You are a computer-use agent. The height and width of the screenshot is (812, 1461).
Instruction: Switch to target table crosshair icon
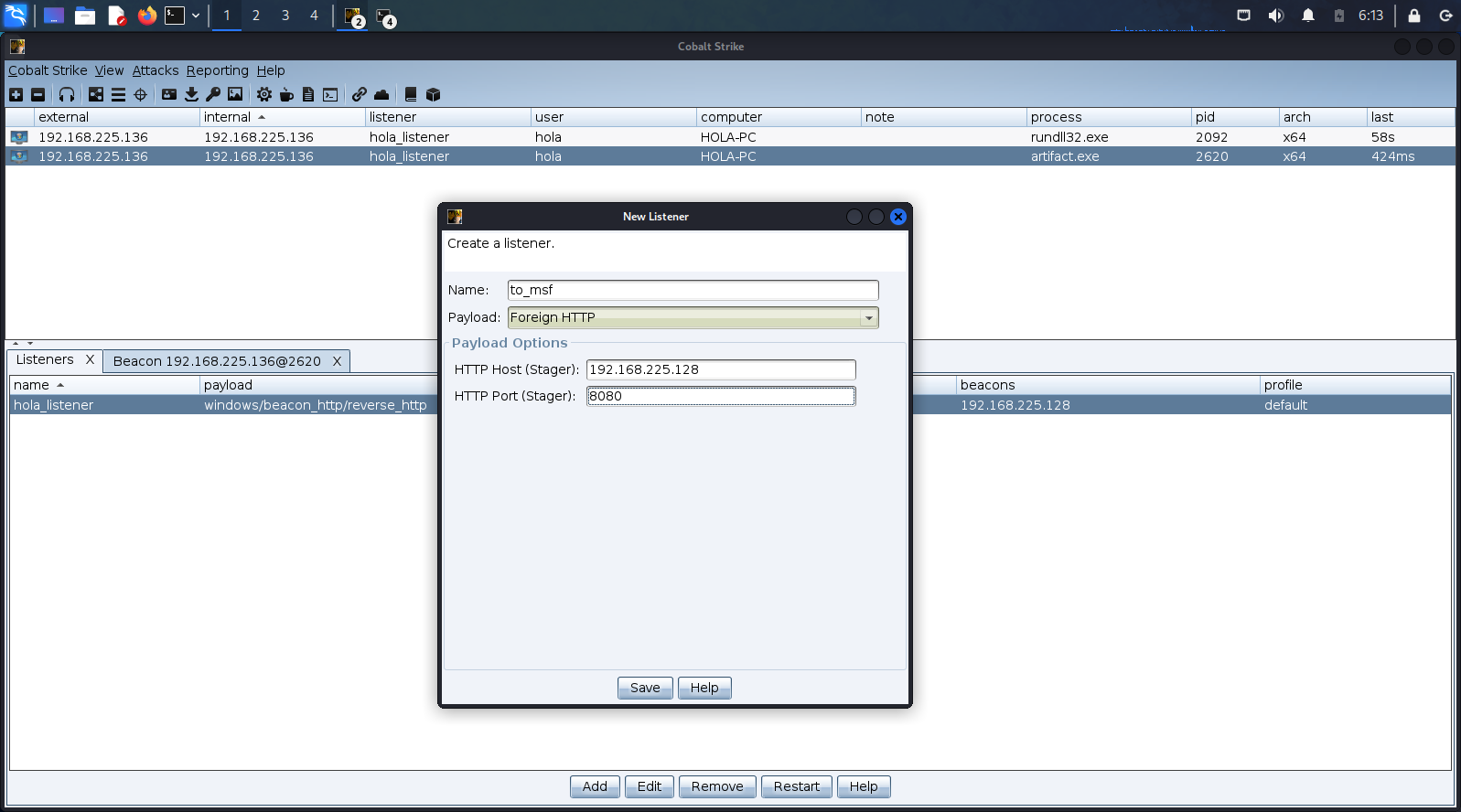click(x=140, y=94)
